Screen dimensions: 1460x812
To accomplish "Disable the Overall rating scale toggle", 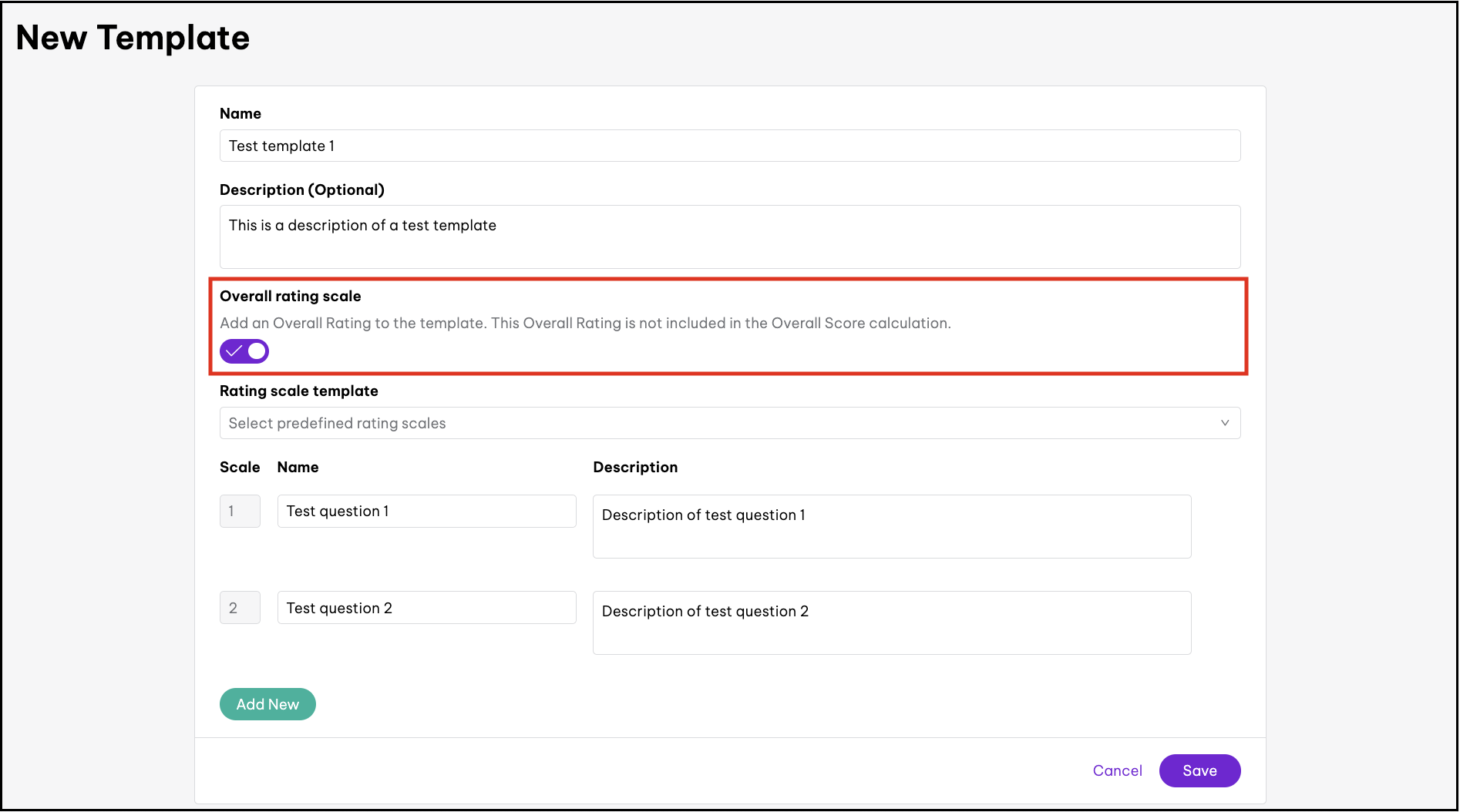I will (x=244, y=351).
